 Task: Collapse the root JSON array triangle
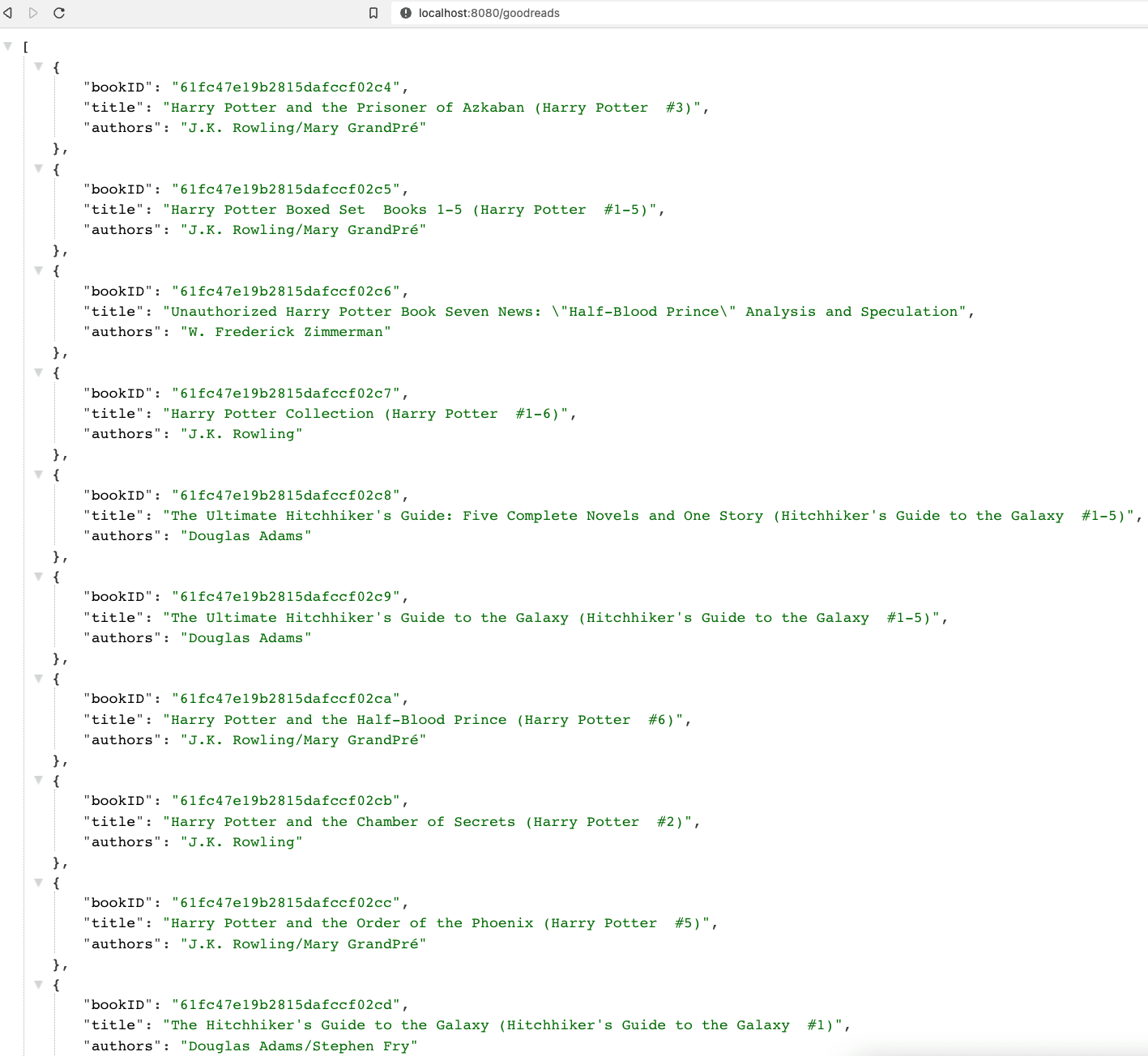coord(8,46)
